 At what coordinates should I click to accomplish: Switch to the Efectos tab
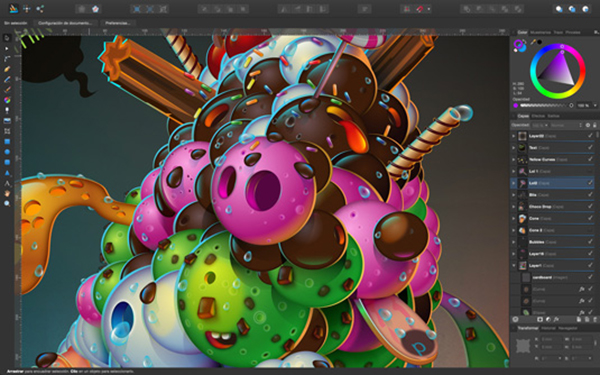[538, 116]
